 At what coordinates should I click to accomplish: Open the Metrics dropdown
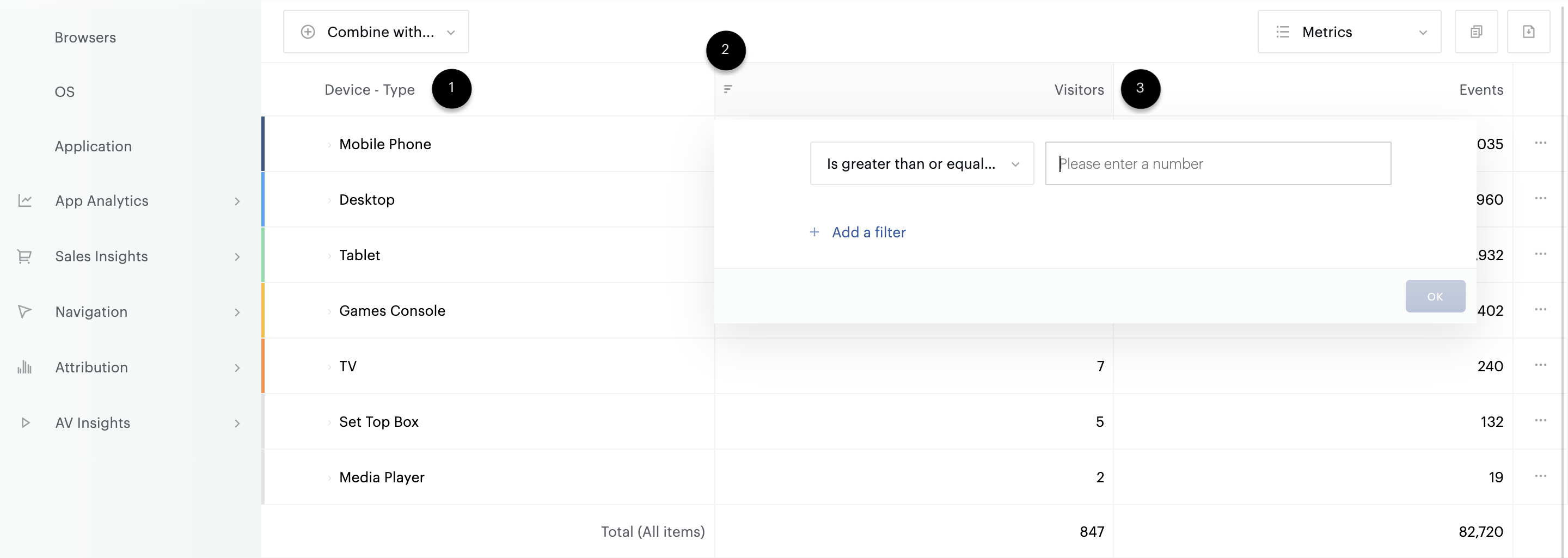click(1349, 32)
